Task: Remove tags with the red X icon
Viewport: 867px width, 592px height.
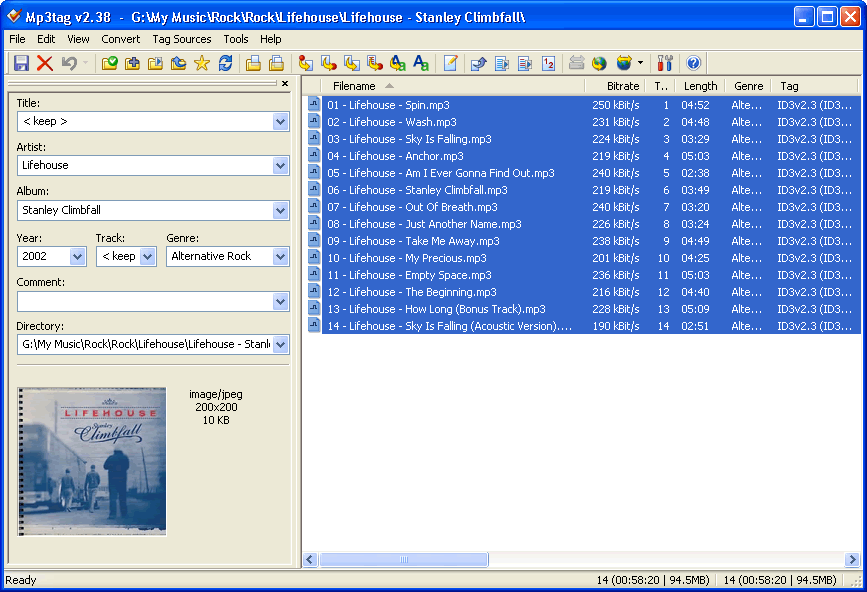Action: tap(45, 62)
